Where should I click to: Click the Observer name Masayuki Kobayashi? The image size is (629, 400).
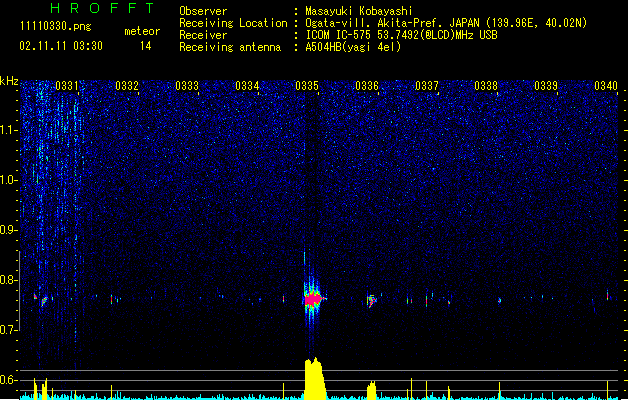point(358,11)
